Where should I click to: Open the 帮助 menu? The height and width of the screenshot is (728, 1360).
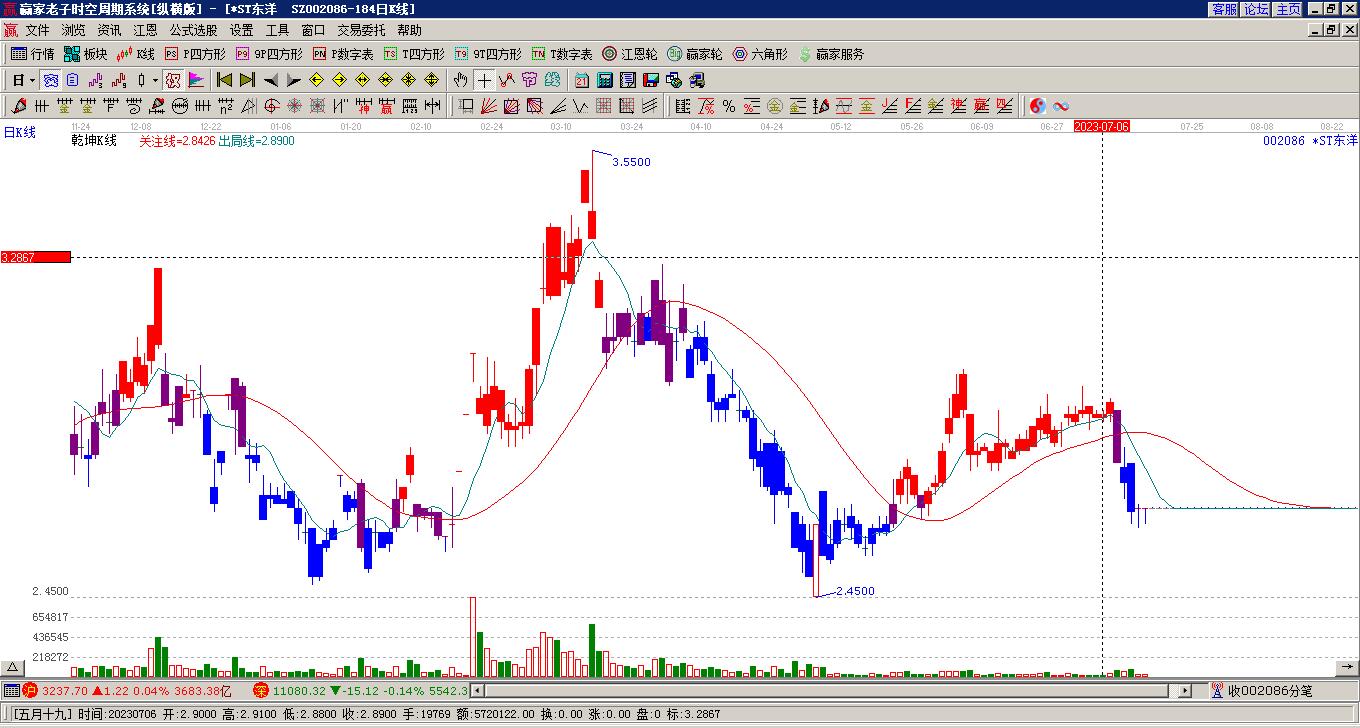pos(409,31)
